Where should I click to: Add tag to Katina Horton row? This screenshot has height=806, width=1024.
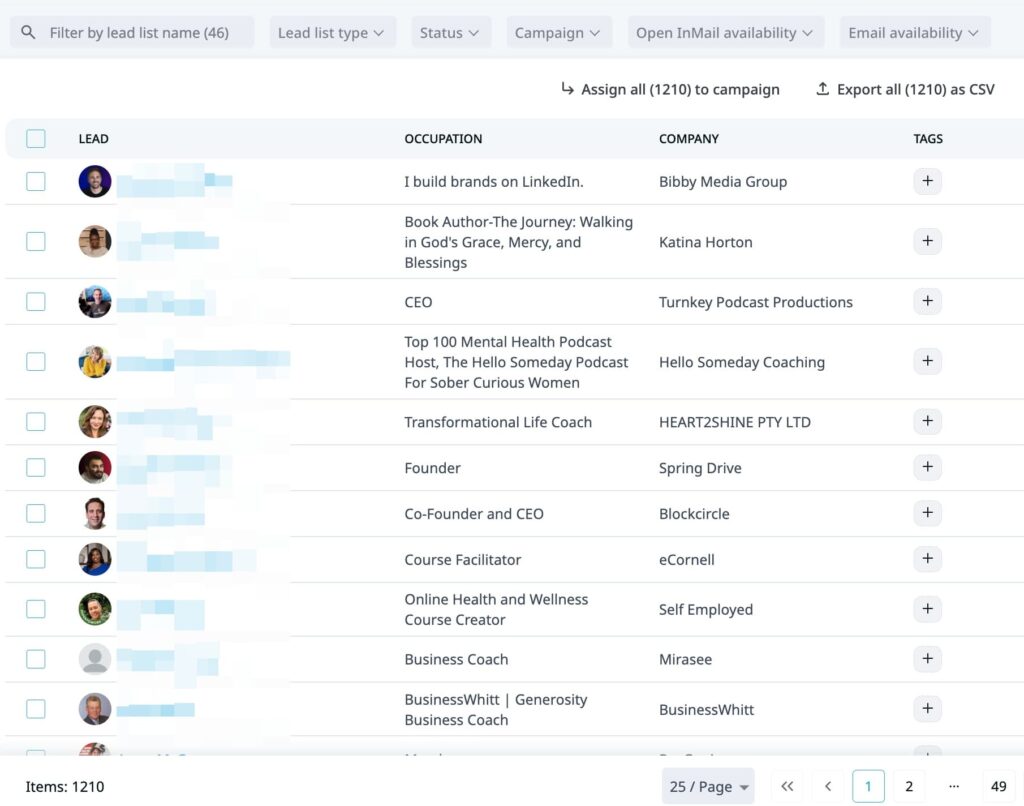pos(927,241)
